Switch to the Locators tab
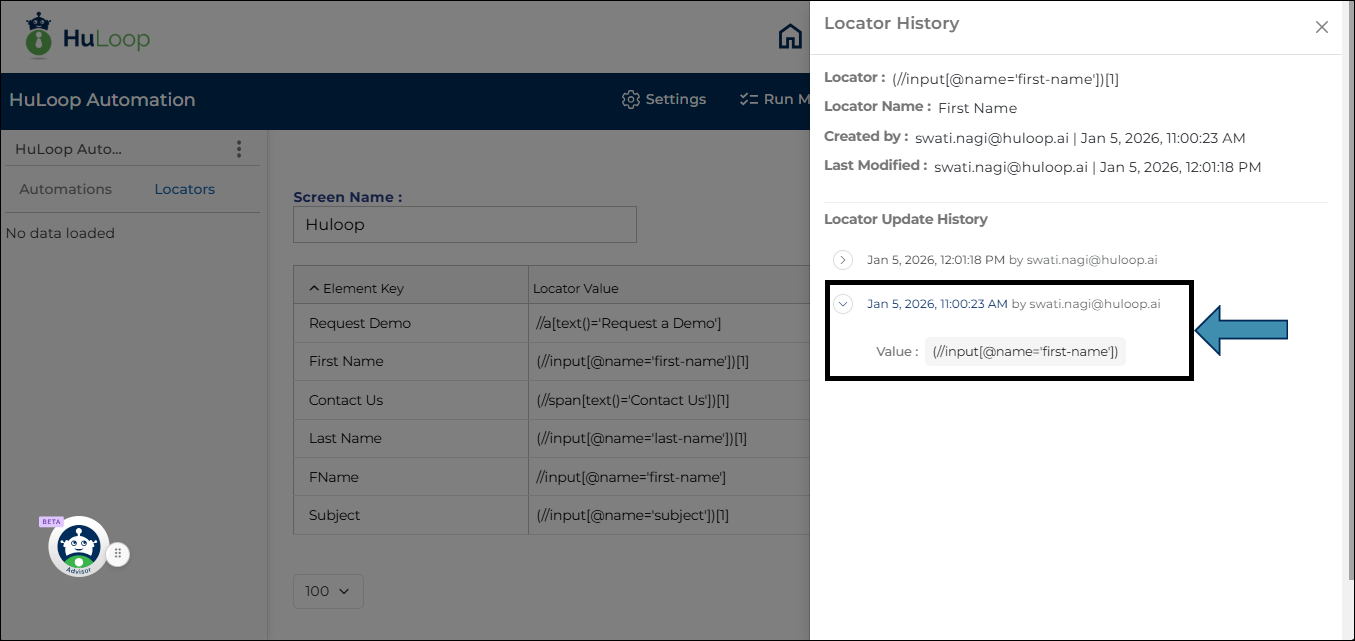This screenshot has height=641, width=1355. (x=184, y=189)
